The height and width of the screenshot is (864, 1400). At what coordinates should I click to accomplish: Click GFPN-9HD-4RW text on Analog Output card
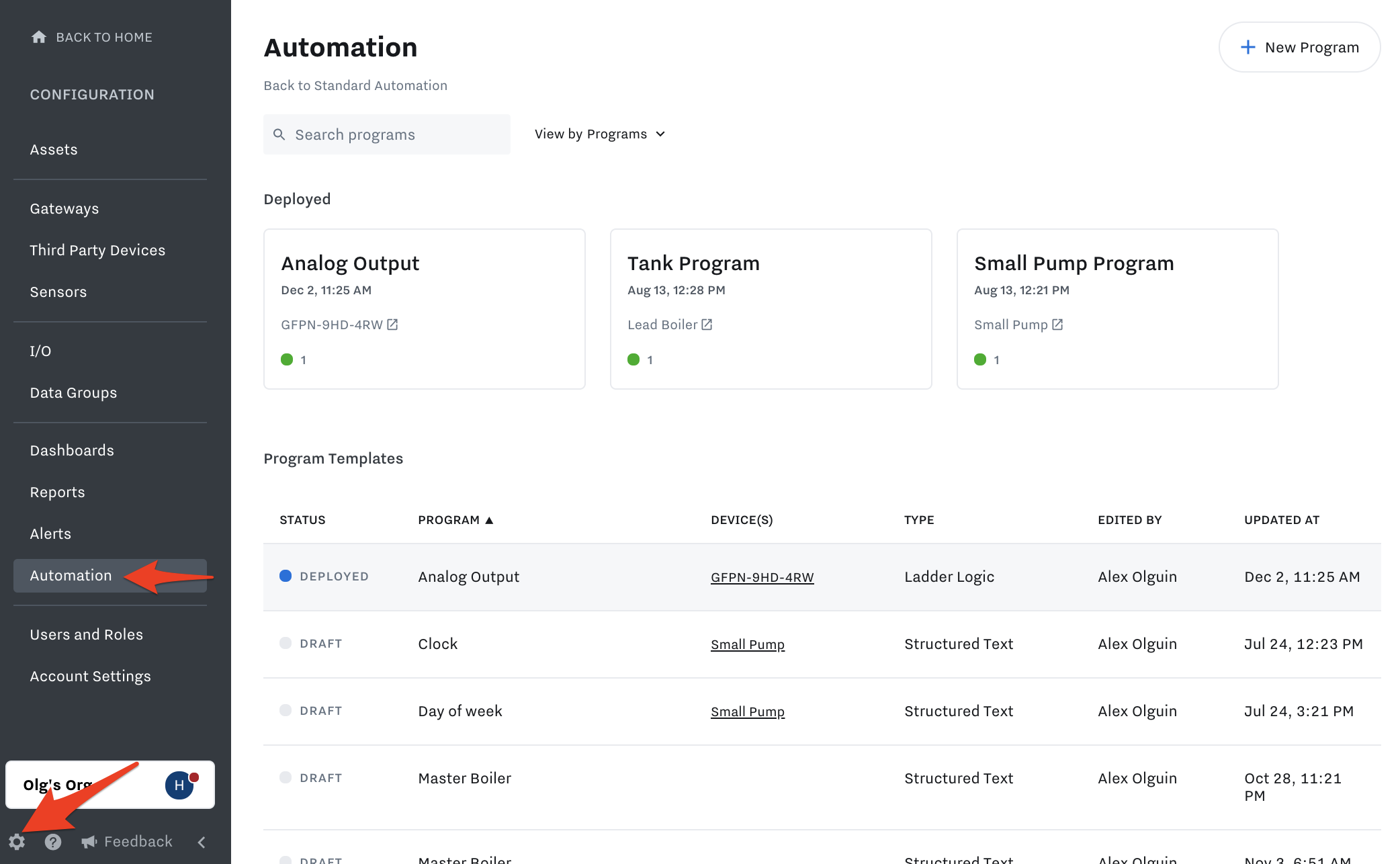[x=332, y=325]
